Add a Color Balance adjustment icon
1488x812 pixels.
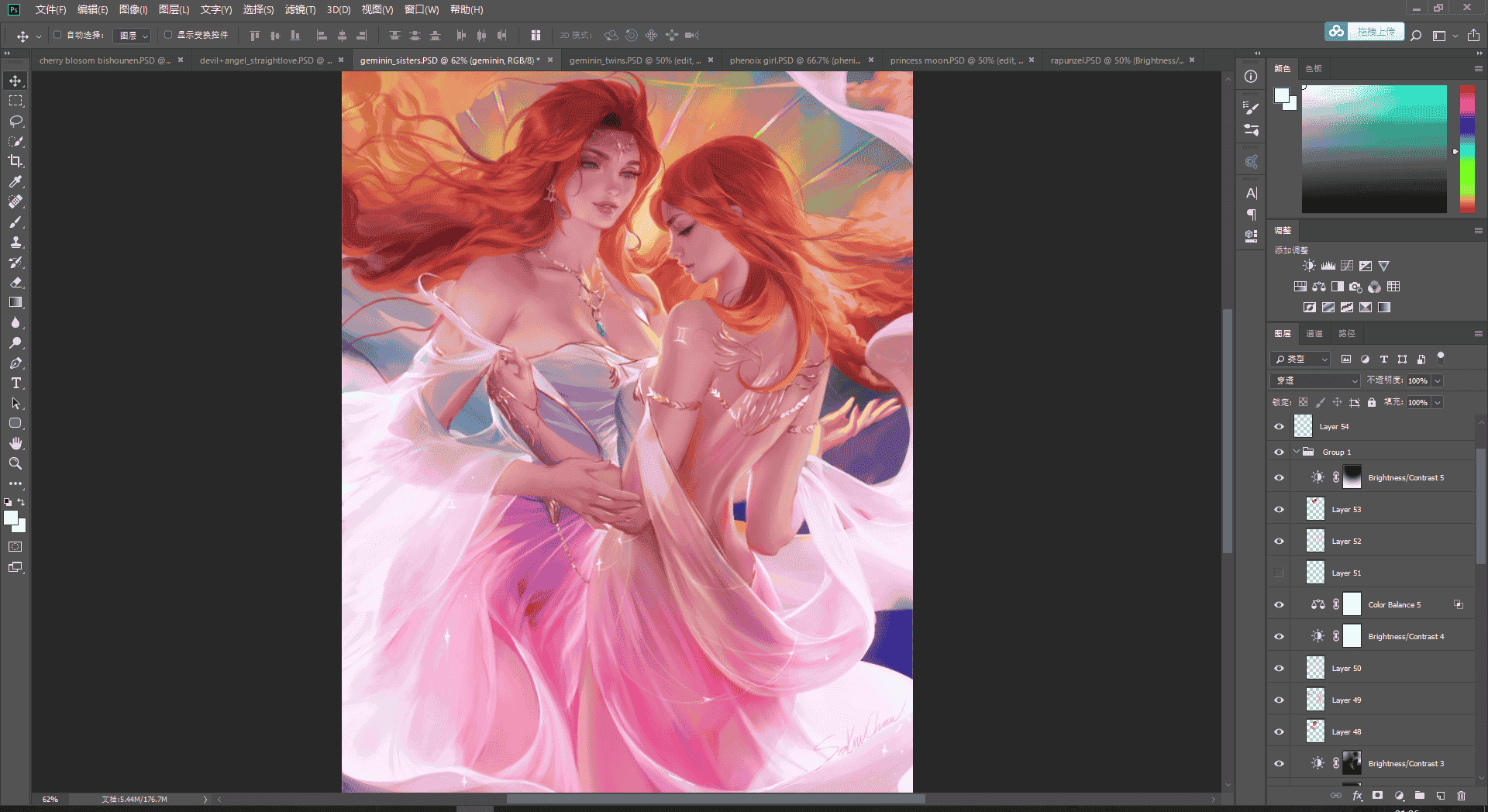click(1319, 287)
